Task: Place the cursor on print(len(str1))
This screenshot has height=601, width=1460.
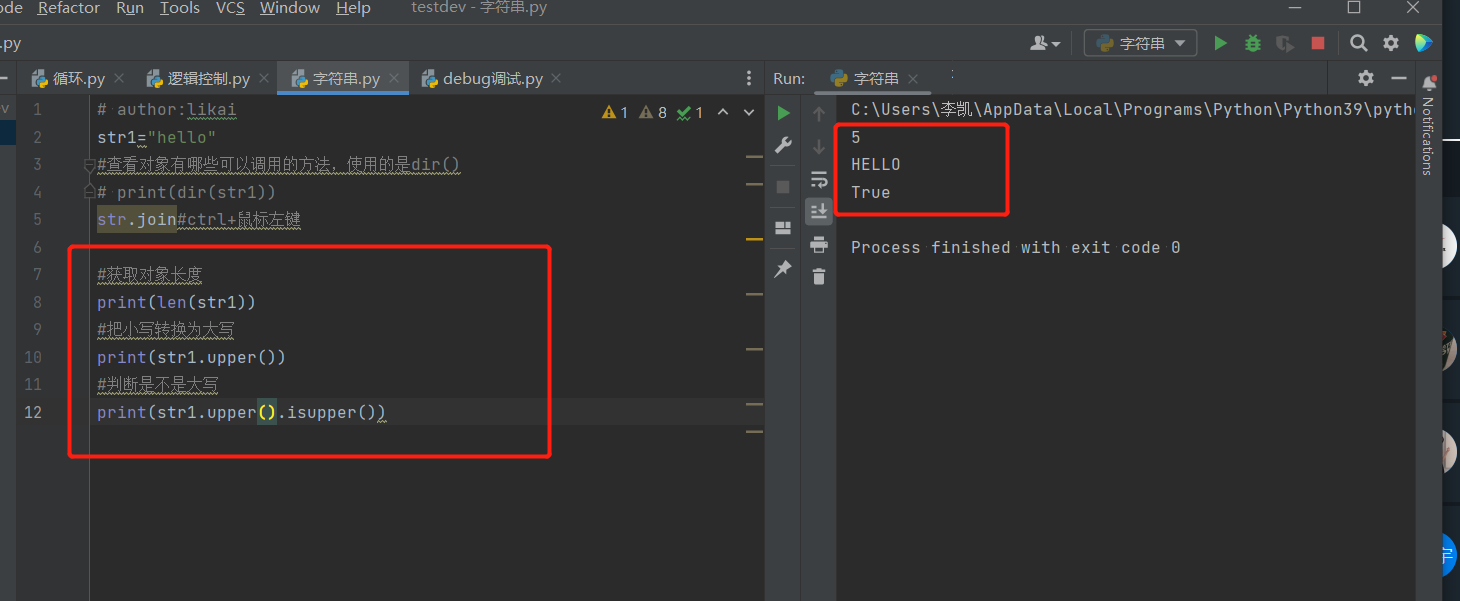Action: click(x=176, y=302)
